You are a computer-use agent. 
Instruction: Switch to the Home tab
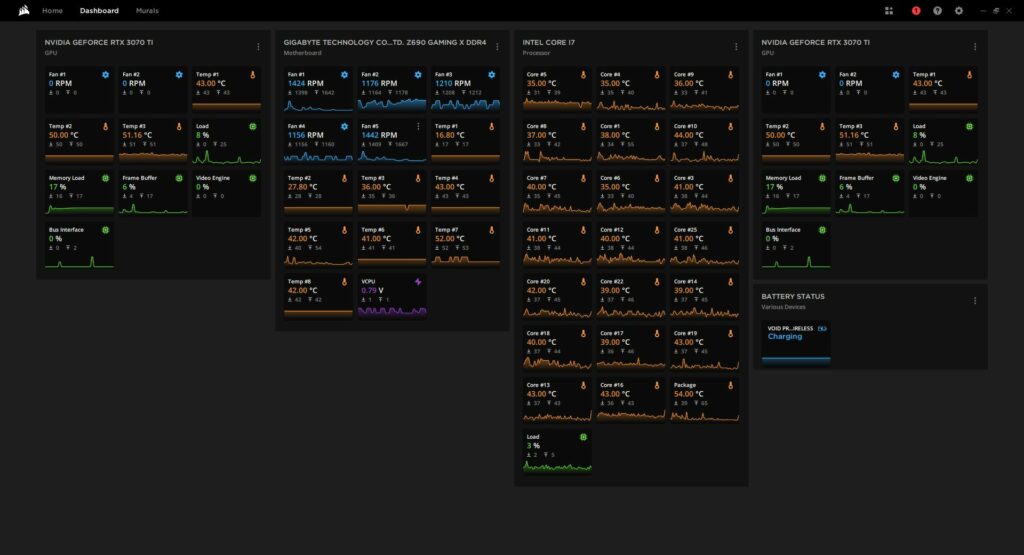[x=52, y=10]
